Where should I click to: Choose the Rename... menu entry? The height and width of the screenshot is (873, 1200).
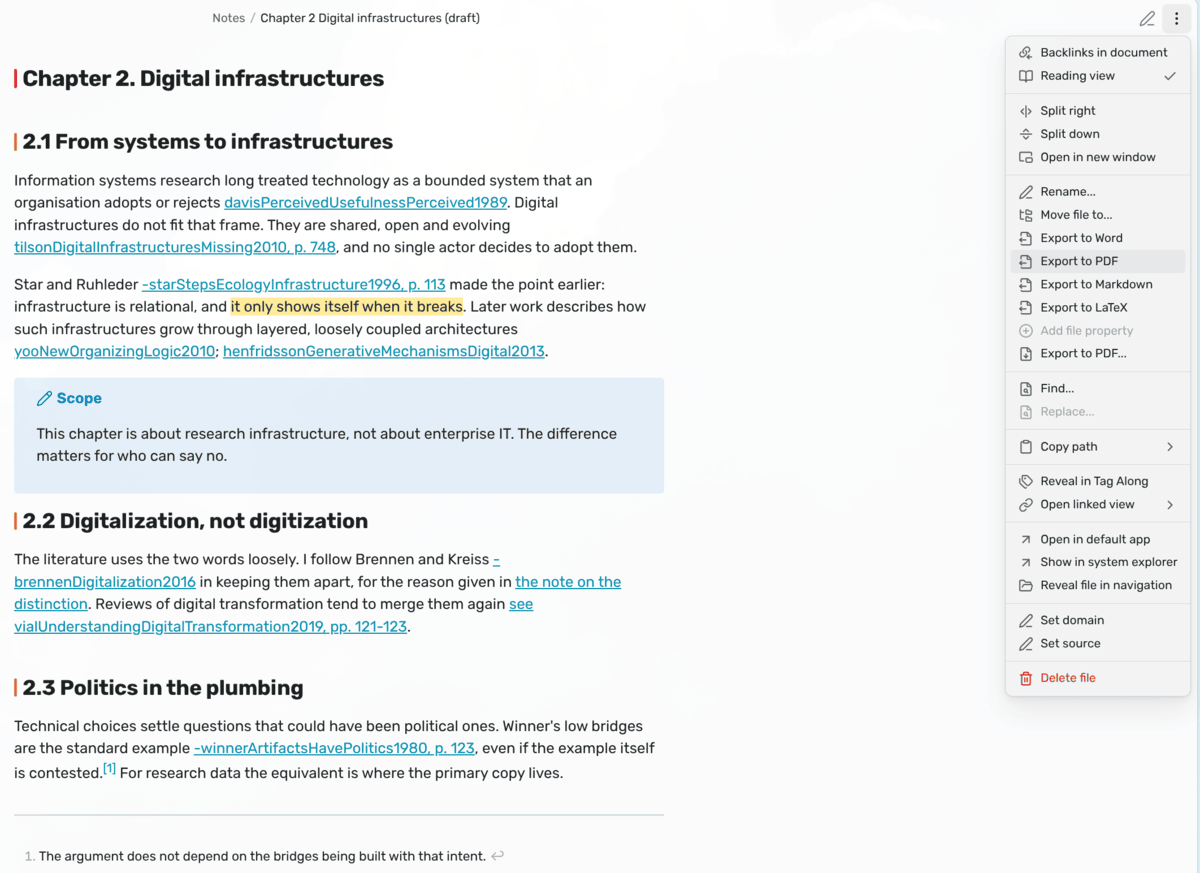coord(1098,192)
